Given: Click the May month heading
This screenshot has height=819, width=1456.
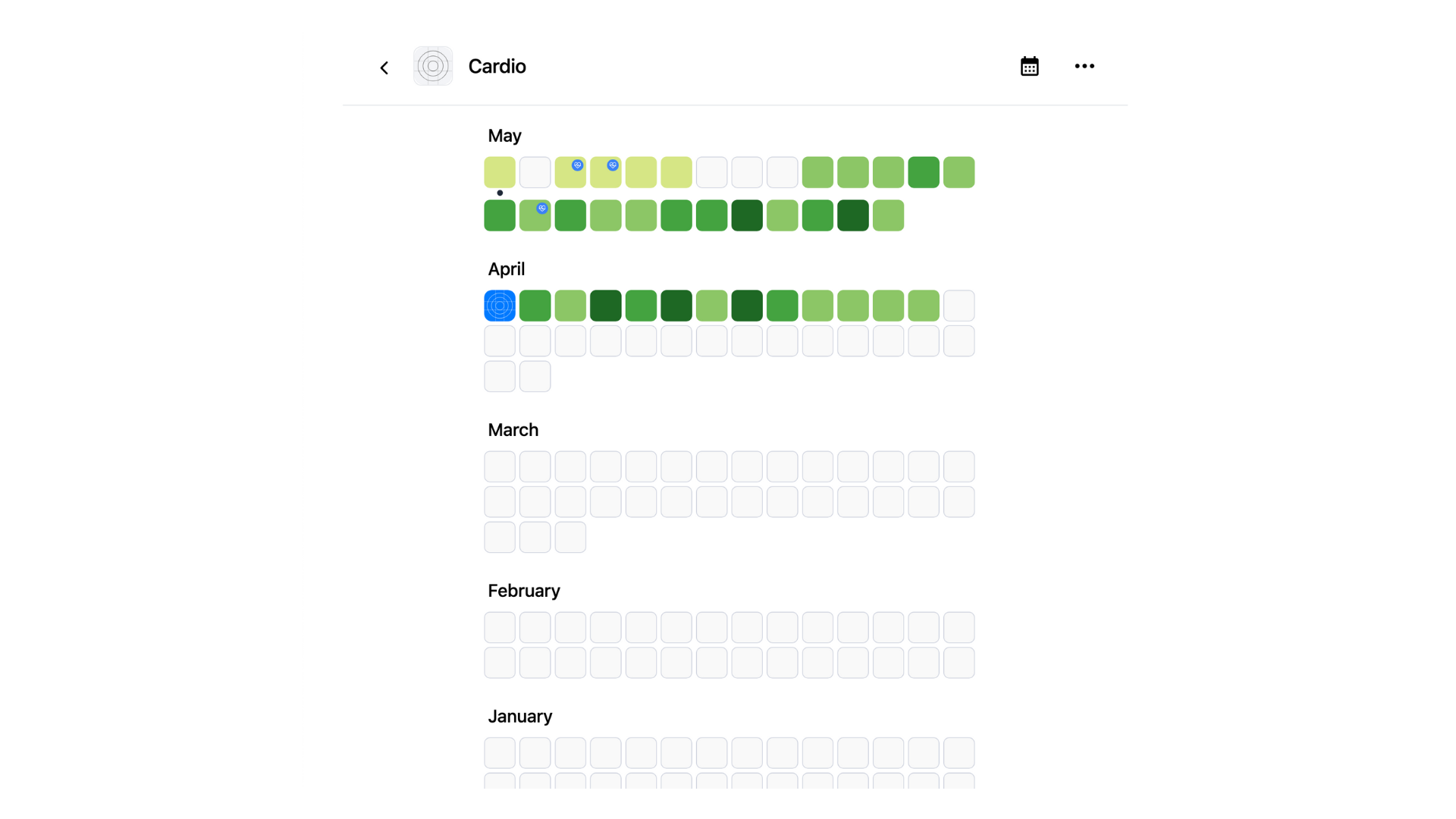Looking at the screenshot, I should pos(504,136).
